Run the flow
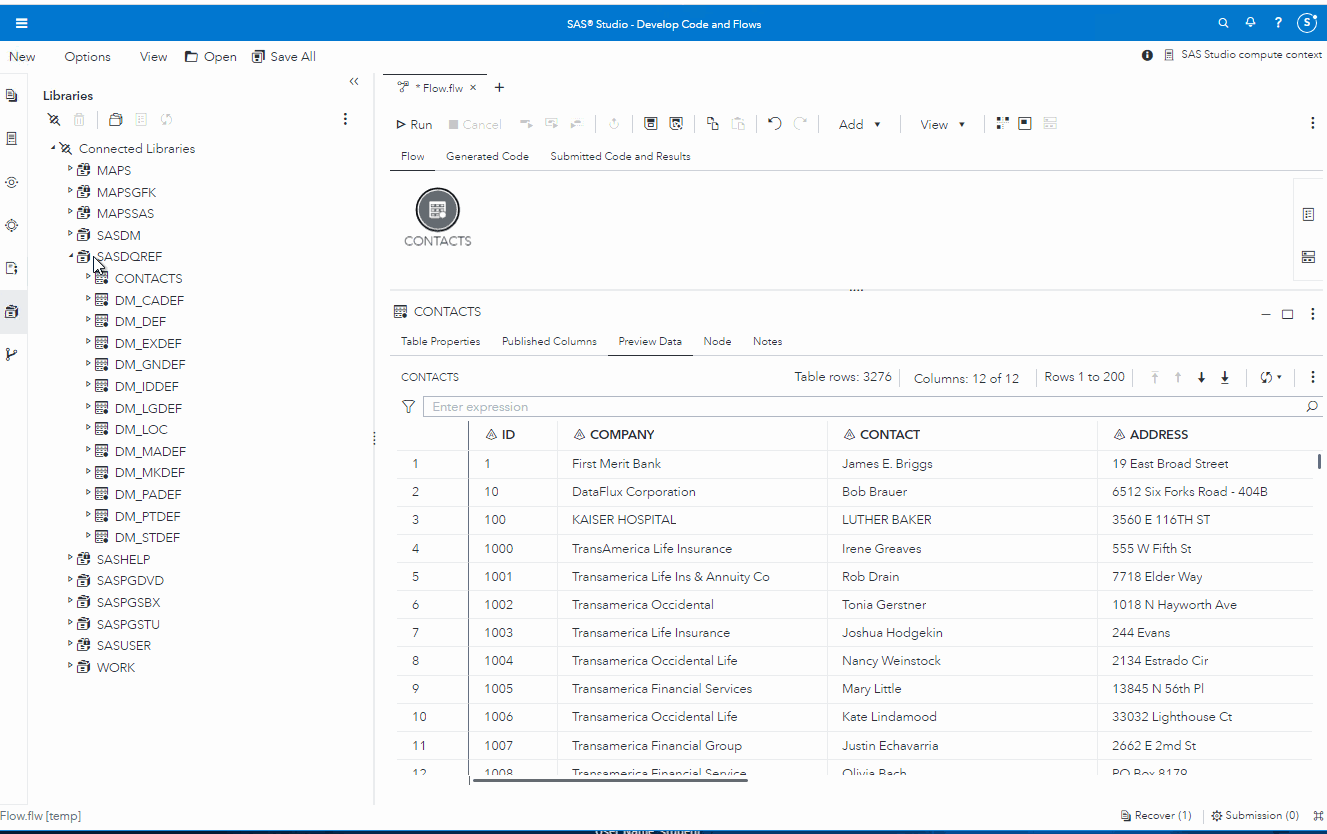The width and height of the screenshot is (1327, 834). (414, 125)
